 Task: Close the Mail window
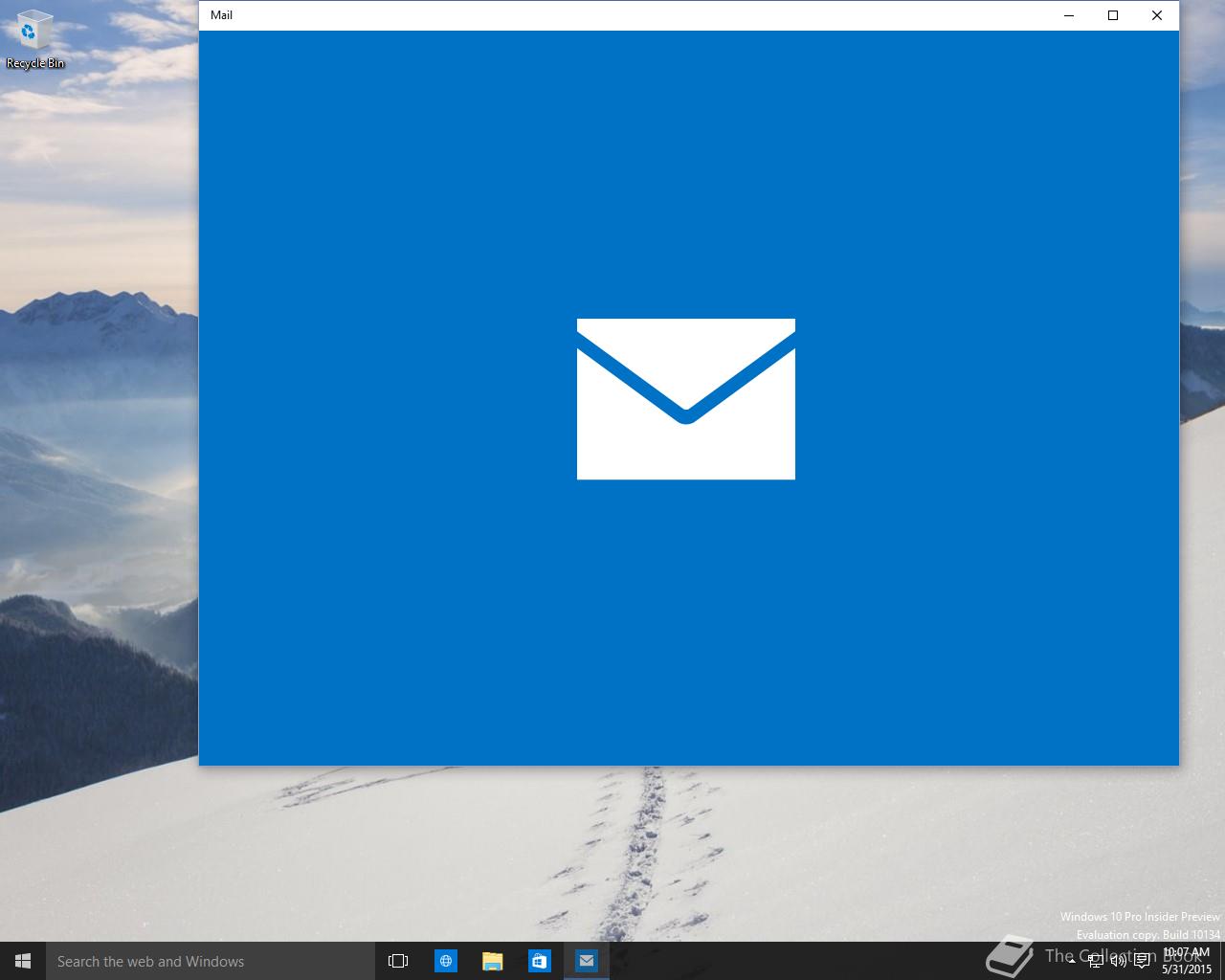point(1157,15)
